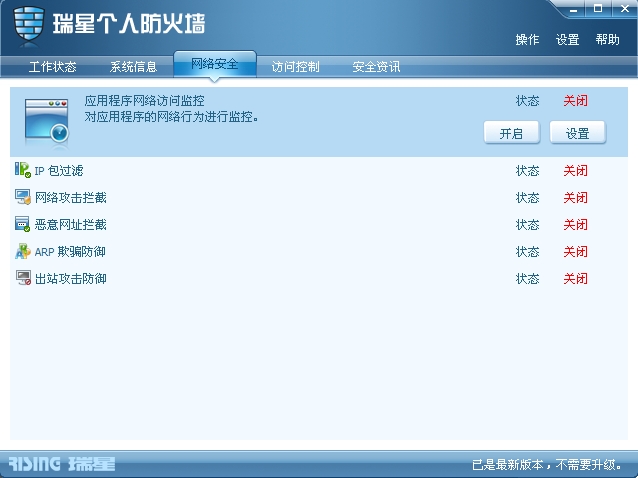638x478 pixels.
Task: Switch to the 访问控制 tab
Action: (x=295, y=67)
